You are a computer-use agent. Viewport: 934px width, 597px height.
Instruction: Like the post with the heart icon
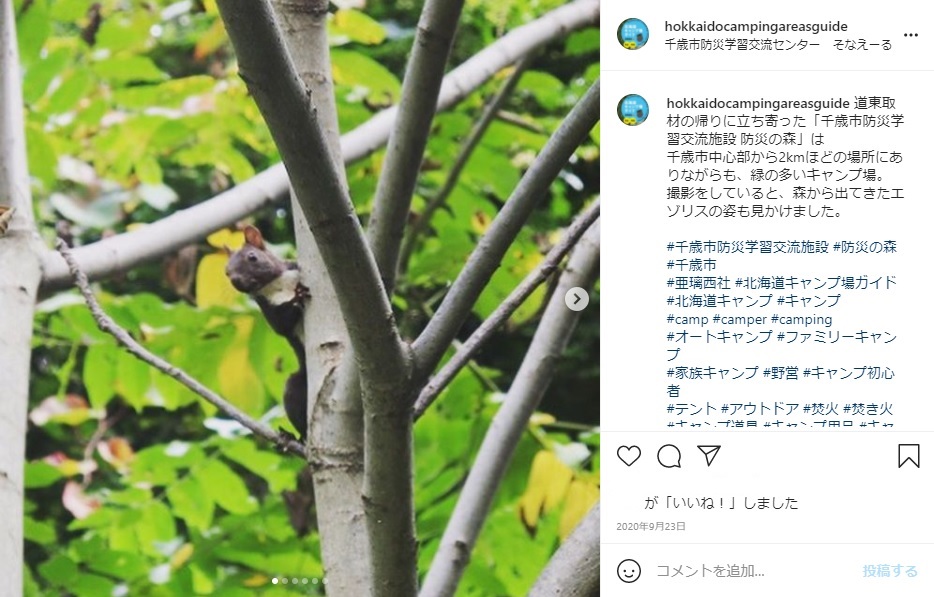point(628,456)
